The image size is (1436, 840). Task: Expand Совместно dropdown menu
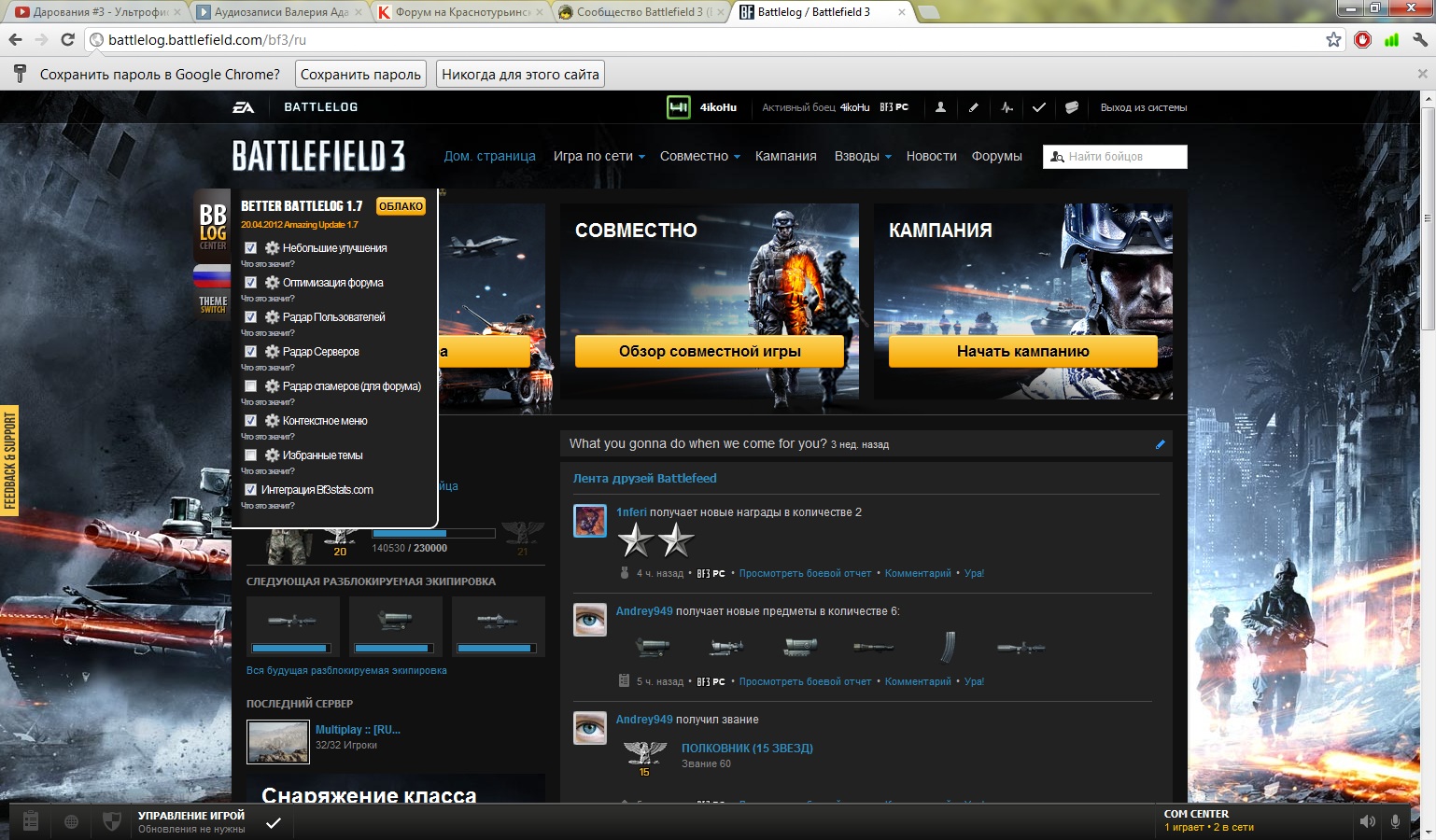click(699, 156)
